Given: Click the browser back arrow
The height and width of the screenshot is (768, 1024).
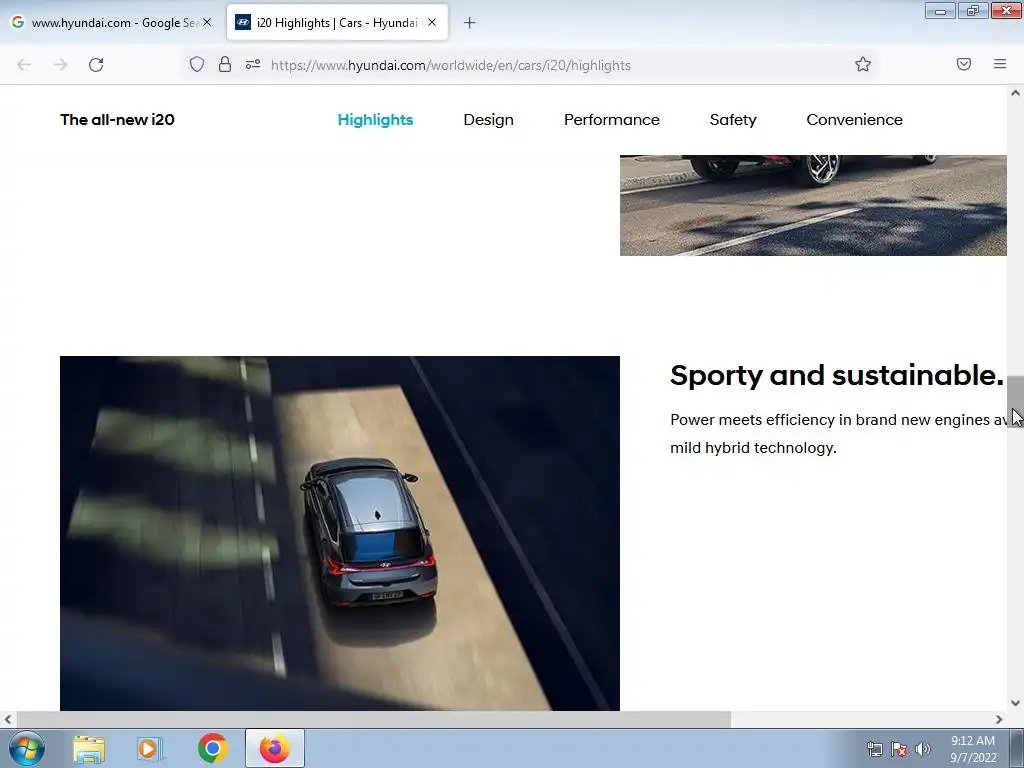Looking at the screenshot, I should point(24,65).
